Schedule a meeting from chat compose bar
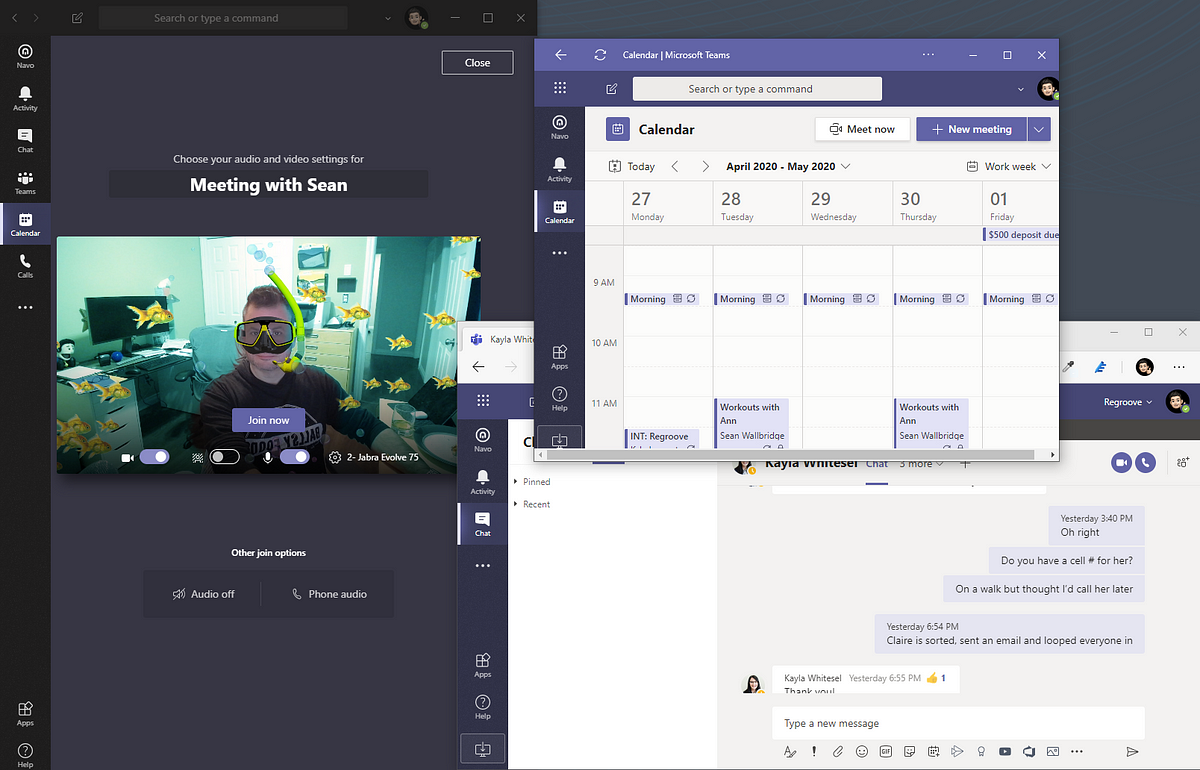Viewport: 1200px width, 770px height. [934, 751]
